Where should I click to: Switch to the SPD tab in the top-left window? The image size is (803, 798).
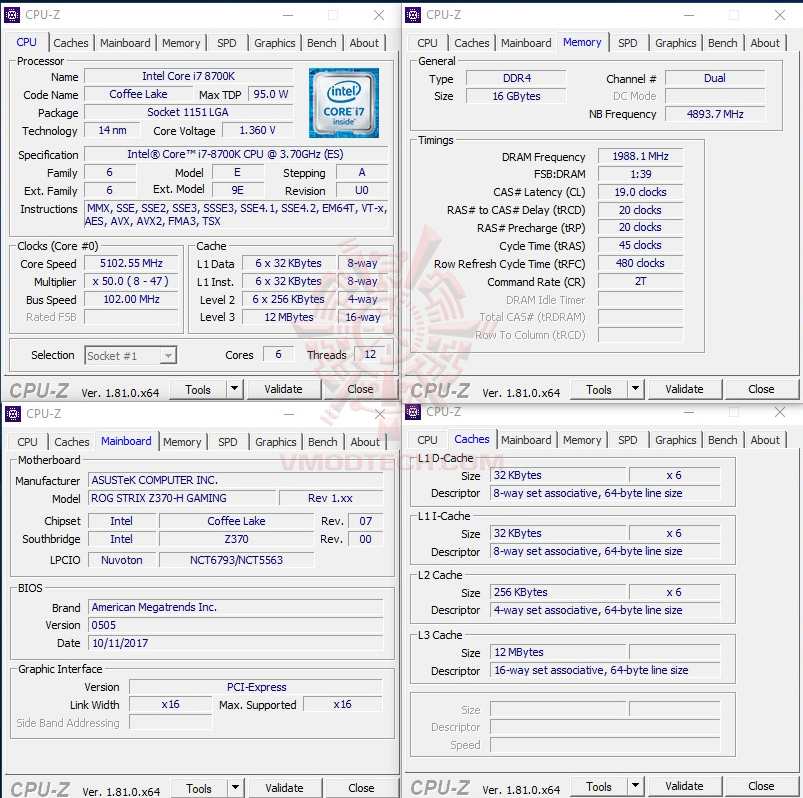226,43
